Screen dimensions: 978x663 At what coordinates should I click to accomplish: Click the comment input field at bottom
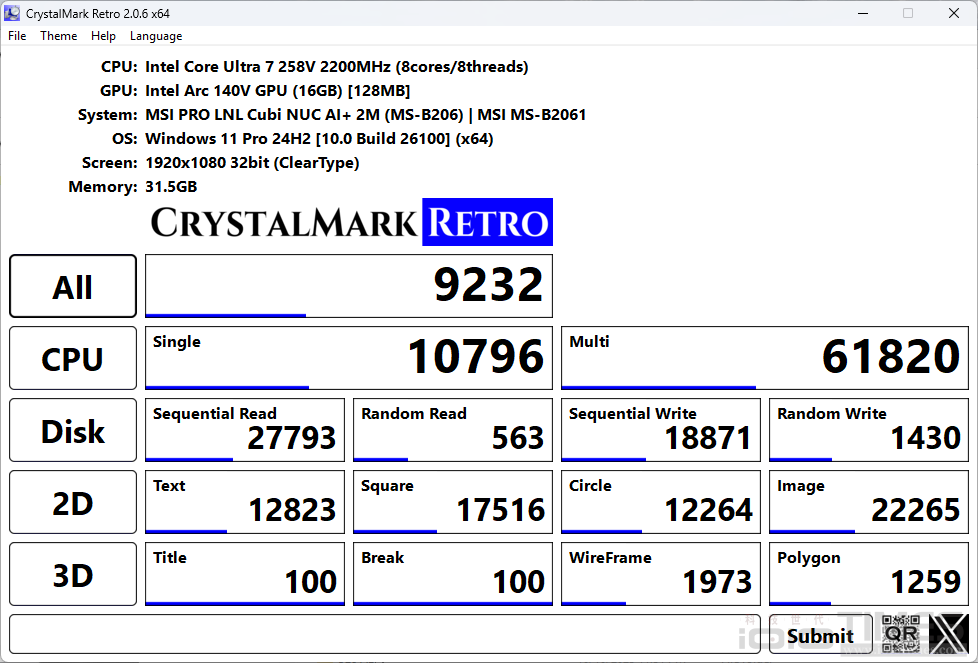coord(385,634)
